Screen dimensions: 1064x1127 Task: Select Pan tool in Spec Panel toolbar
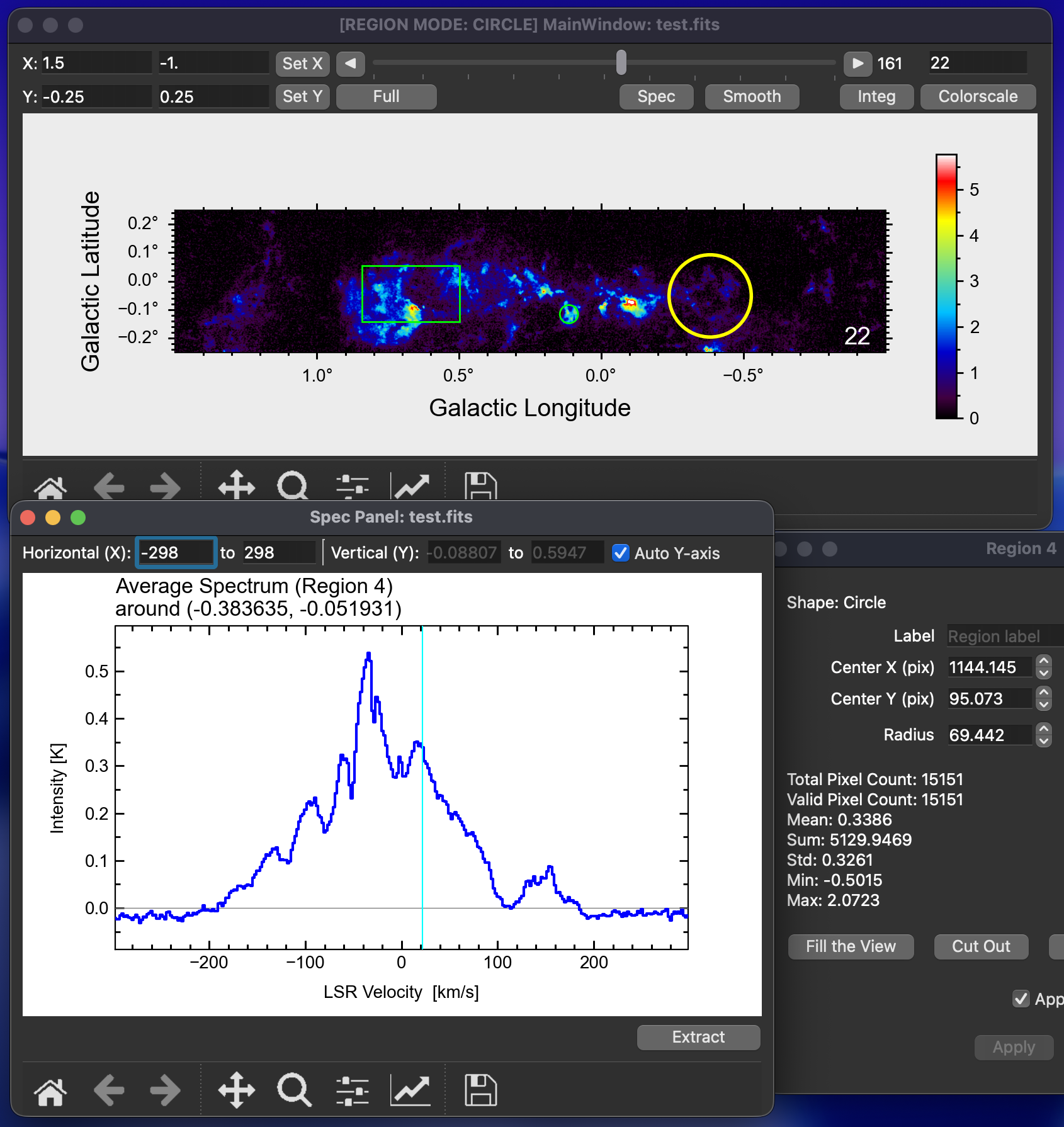[x=236, y=1091]
